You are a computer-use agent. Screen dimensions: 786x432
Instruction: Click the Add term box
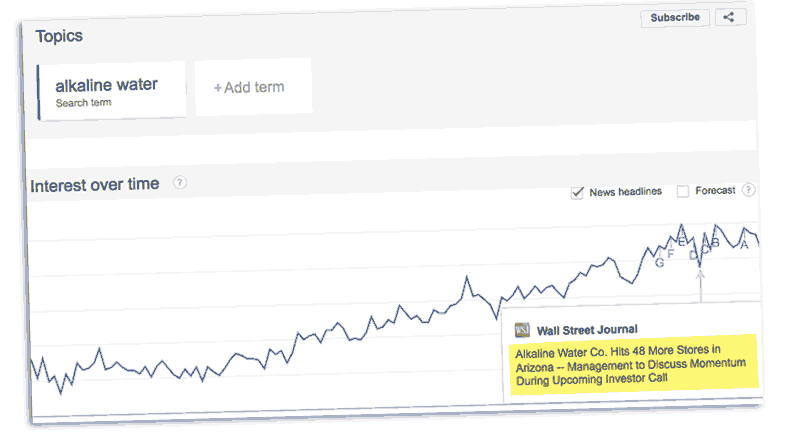pyautogui.click(x=252, y=87)
